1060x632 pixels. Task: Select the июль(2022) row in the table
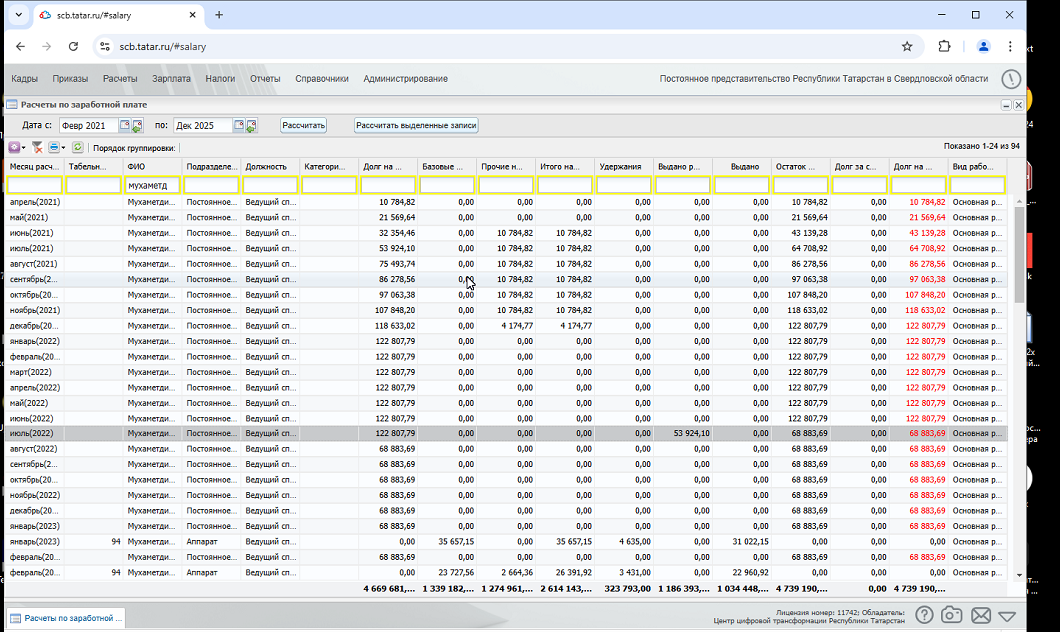[x=506, y=433]
